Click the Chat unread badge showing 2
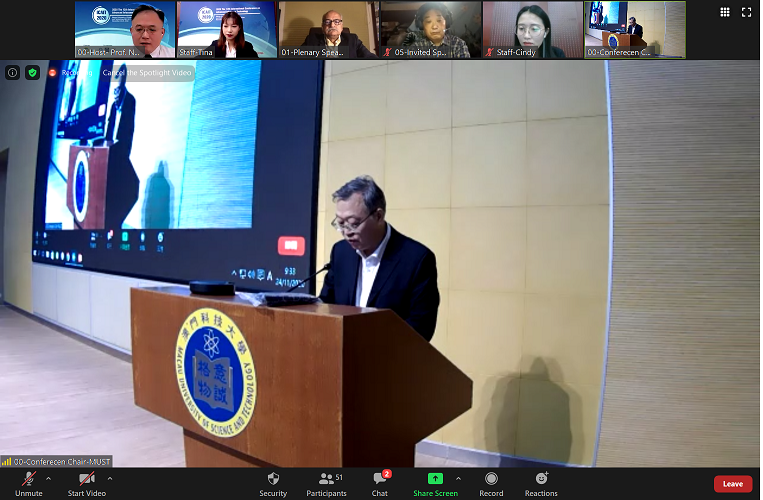The height and width of the screenshot is (500, 763). pos(386,474)
